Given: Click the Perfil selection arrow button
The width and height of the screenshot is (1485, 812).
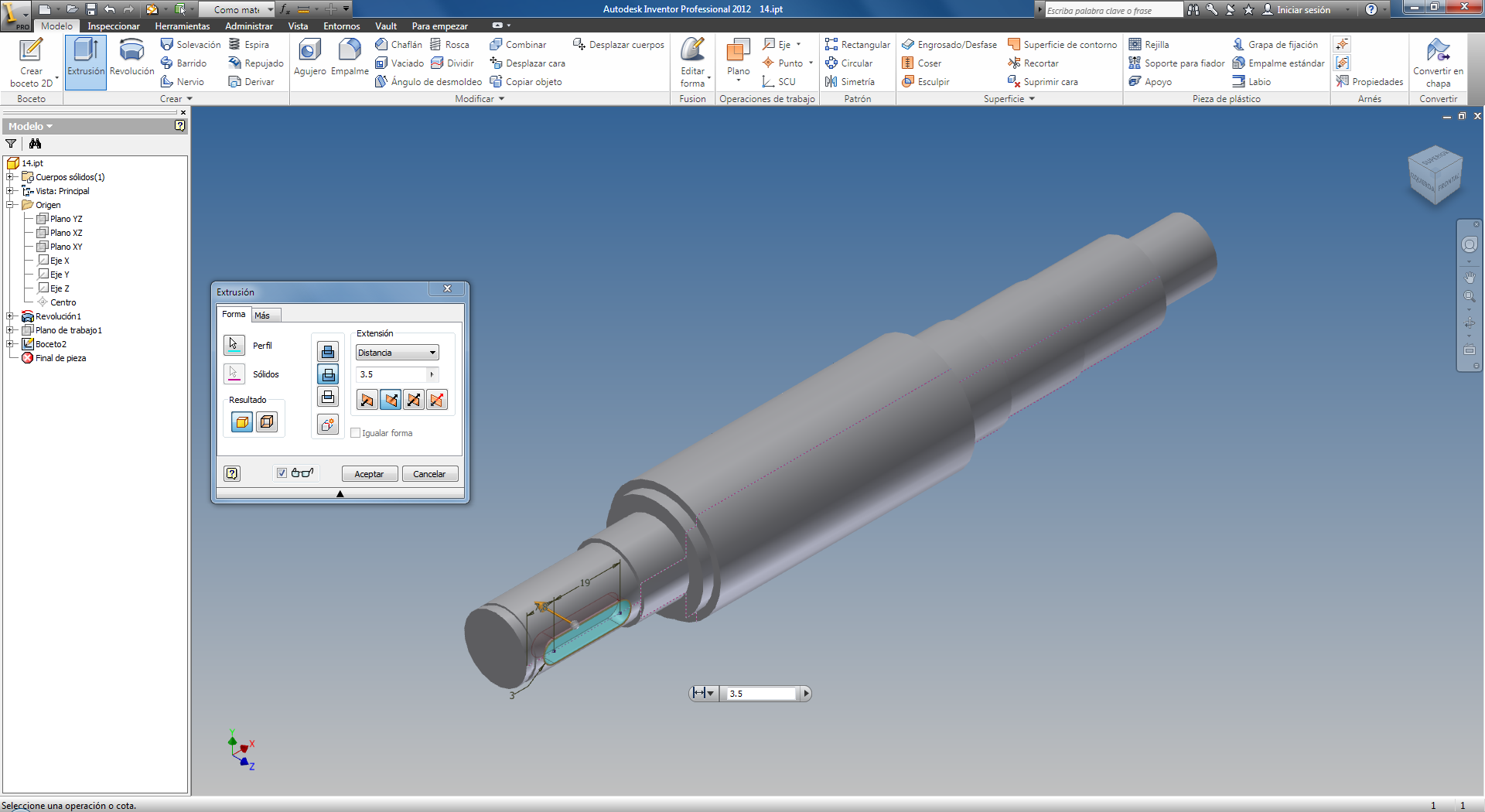Looking at the screenshot, I should (234, 345).
